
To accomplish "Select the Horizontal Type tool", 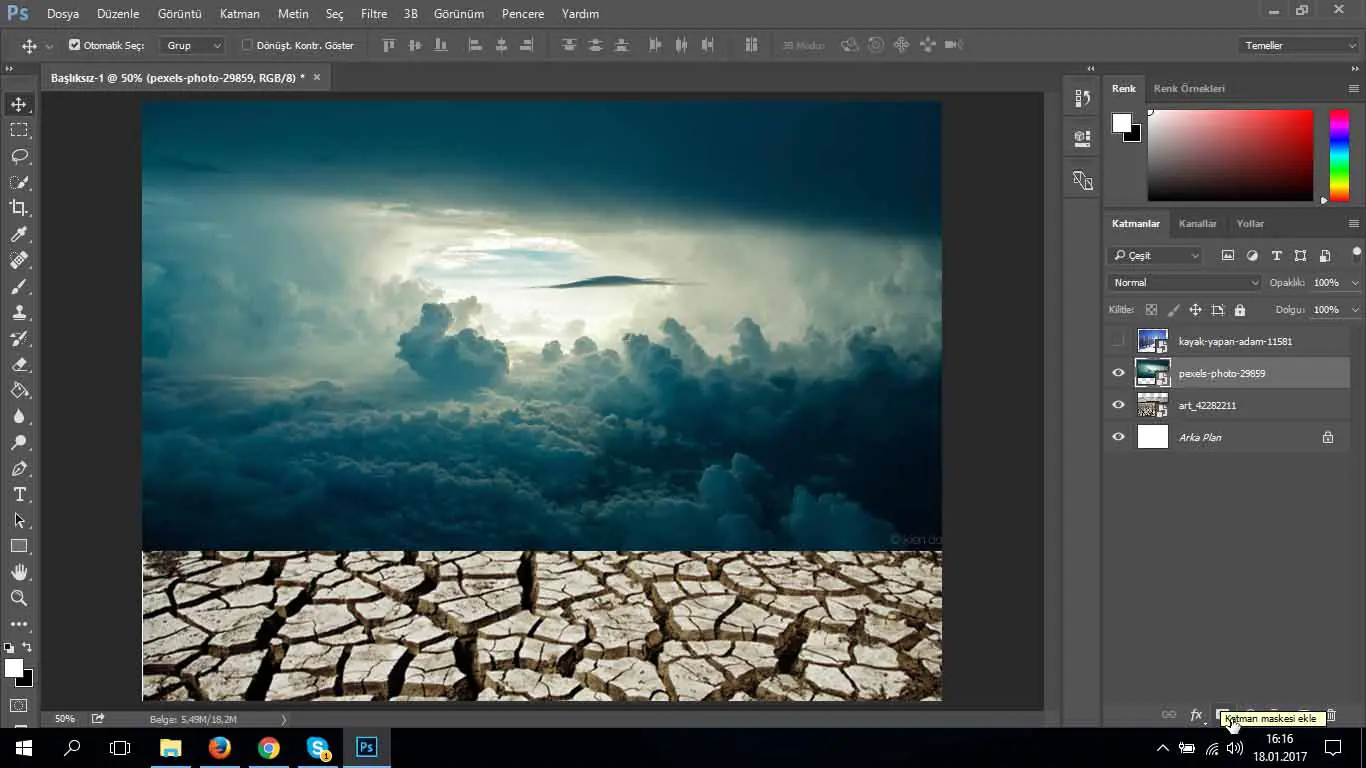I will pyautogui.click(x=19, y=494).
